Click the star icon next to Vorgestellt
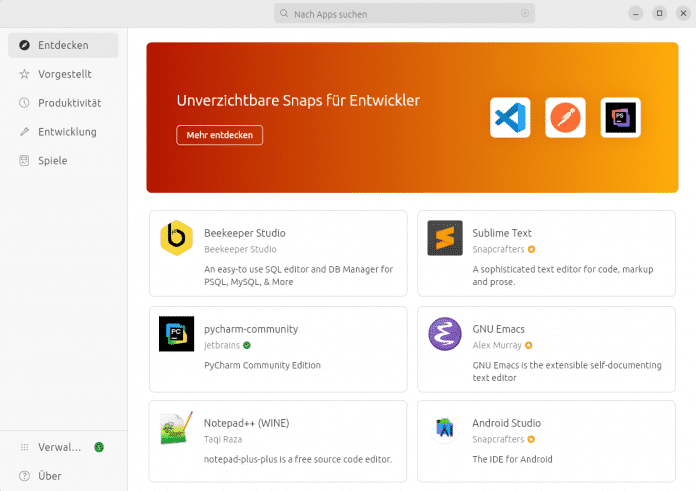Viewport: 696px width, 491px height. [x=24, y=74]
